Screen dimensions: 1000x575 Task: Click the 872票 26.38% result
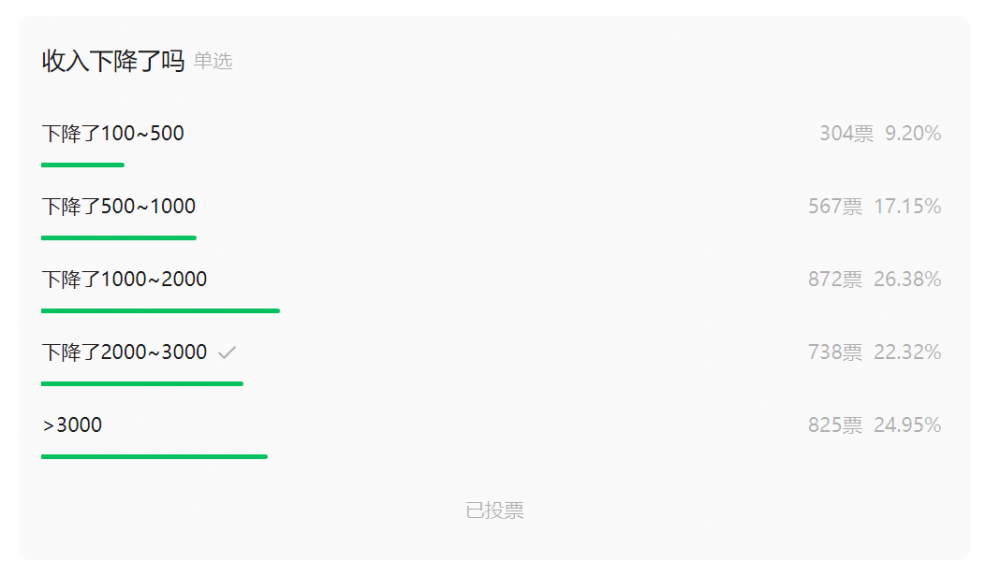[x=874, y=279]
